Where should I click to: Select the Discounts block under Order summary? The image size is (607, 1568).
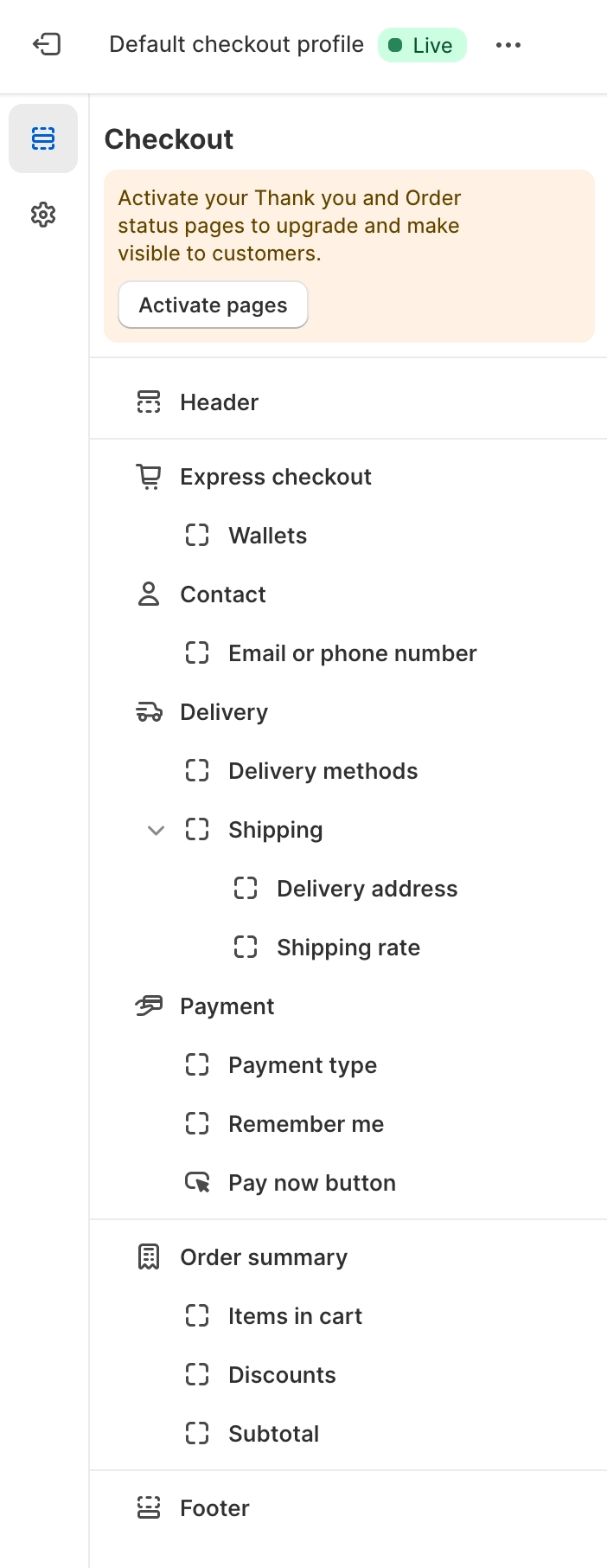click(x=282, y=1374)
